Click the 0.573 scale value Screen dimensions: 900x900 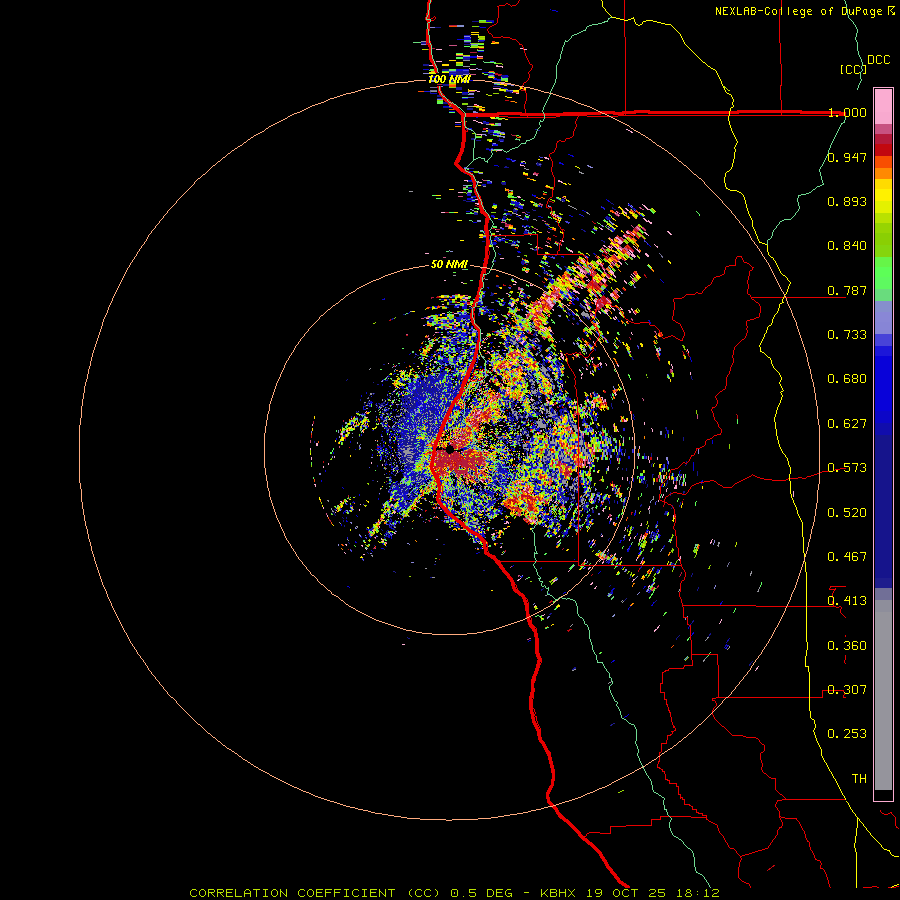tap(847, 468)
